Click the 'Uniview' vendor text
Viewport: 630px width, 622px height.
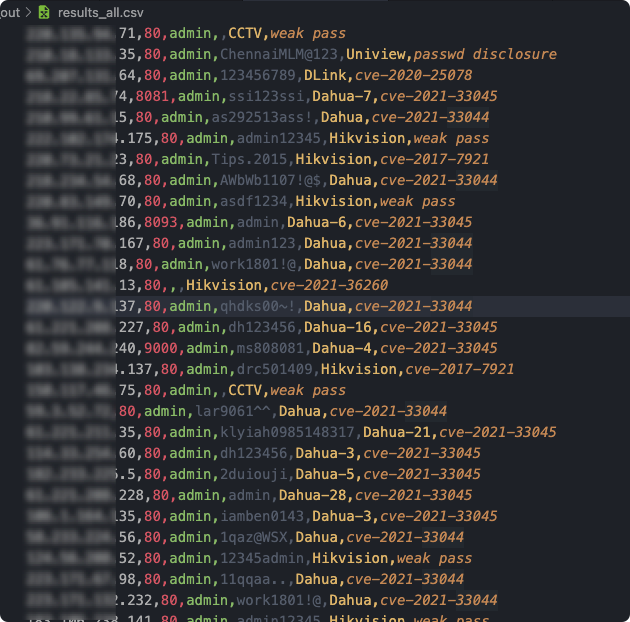[x=376, y=54]
